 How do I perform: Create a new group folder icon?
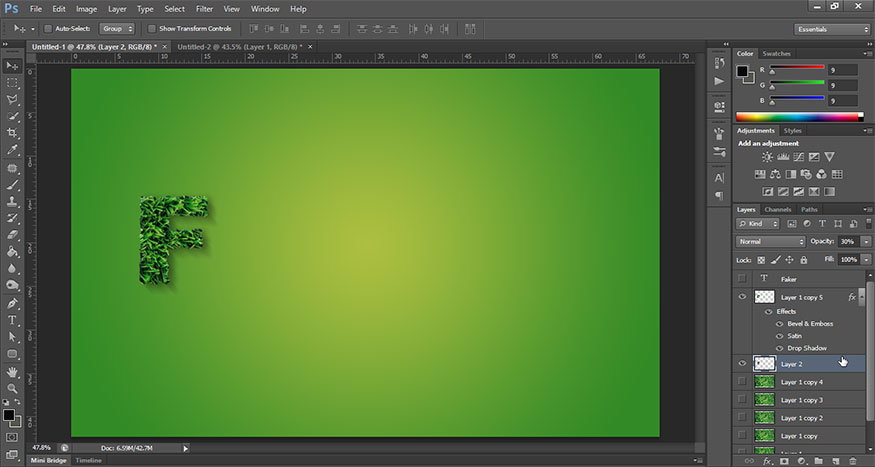click(818, 461)
